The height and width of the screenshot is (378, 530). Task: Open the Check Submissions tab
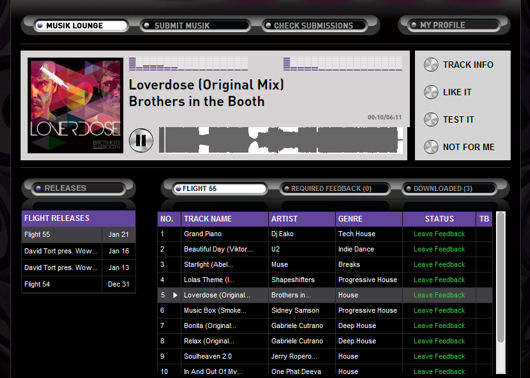[x=314, y=26]
